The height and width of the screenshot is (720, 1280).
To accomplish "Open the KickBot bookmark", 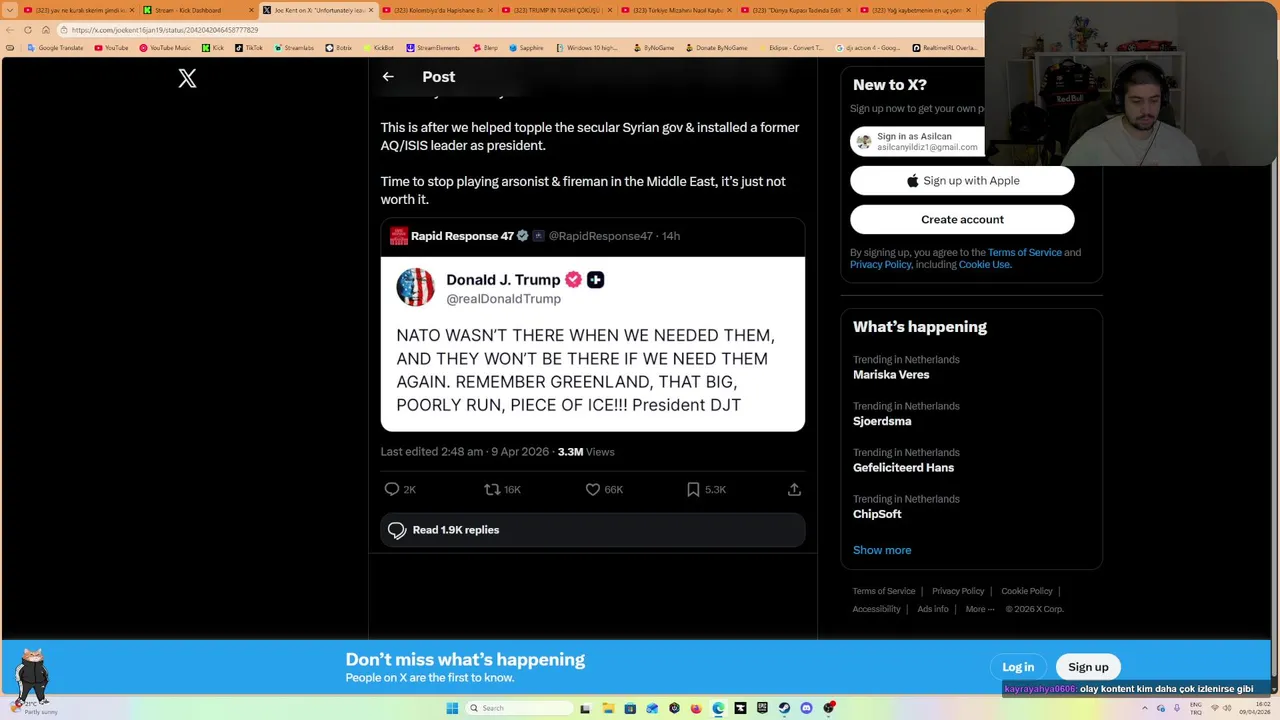I will click(x=378, y=48).
